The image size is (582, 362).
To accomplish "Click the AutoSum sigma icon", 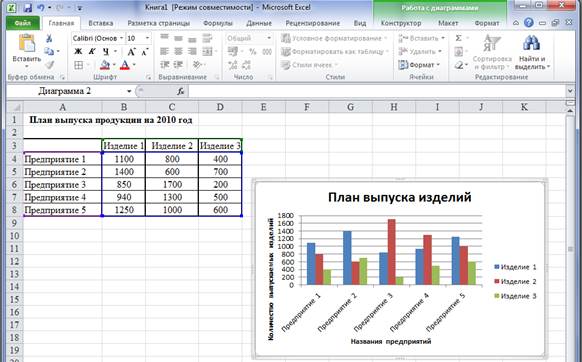I will point(459,38).
